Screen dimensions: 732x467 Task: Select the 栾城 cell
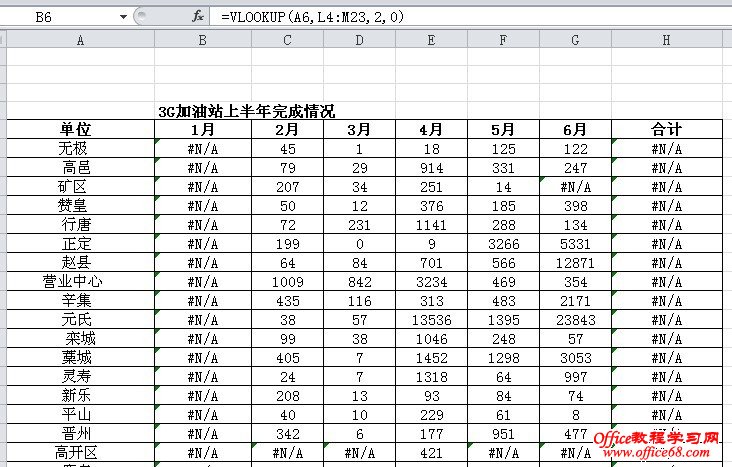[x=80, y=339]
